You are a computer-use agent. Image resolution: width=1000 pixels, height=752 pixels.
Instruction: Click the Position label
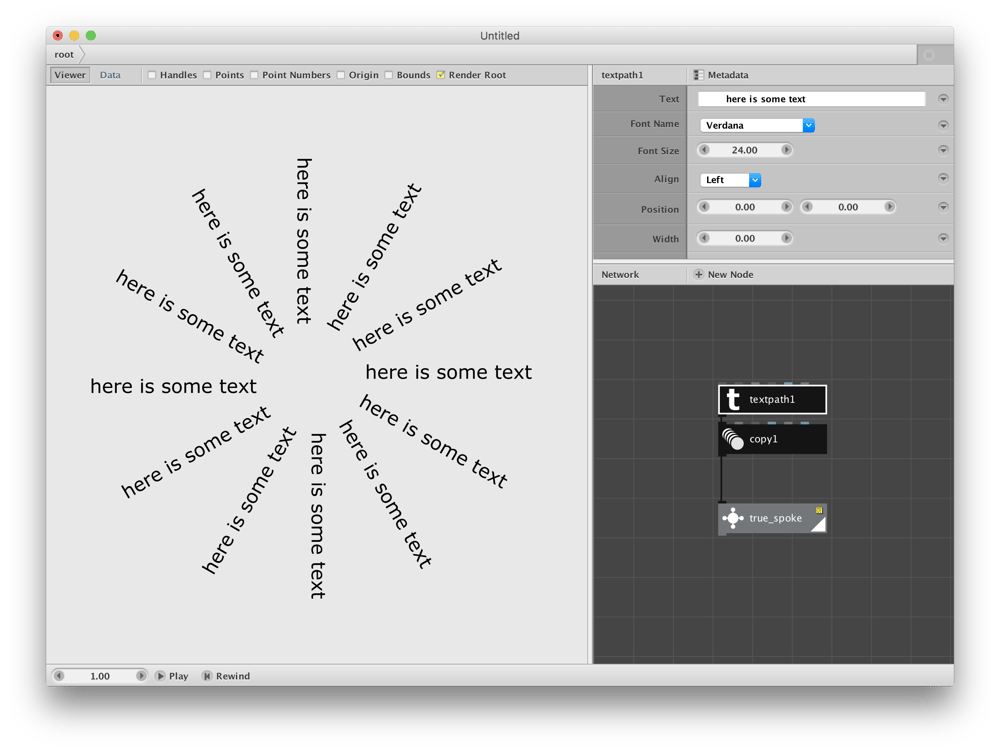coord(660,209)
